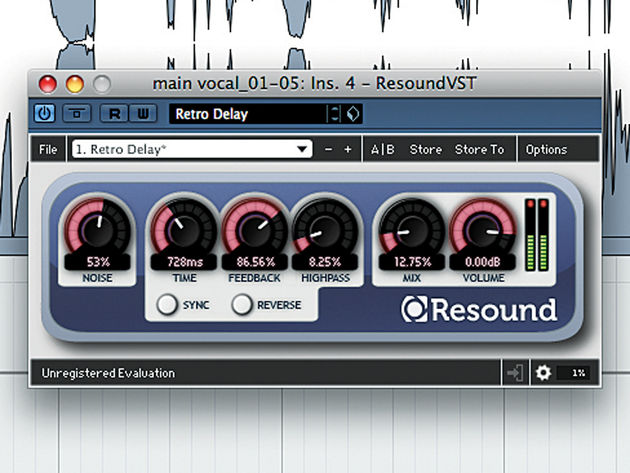The height and width of the screenshot is (473, 630).
Task: Click the 86.56% feedback value display
Action: (x=255, y=262)
